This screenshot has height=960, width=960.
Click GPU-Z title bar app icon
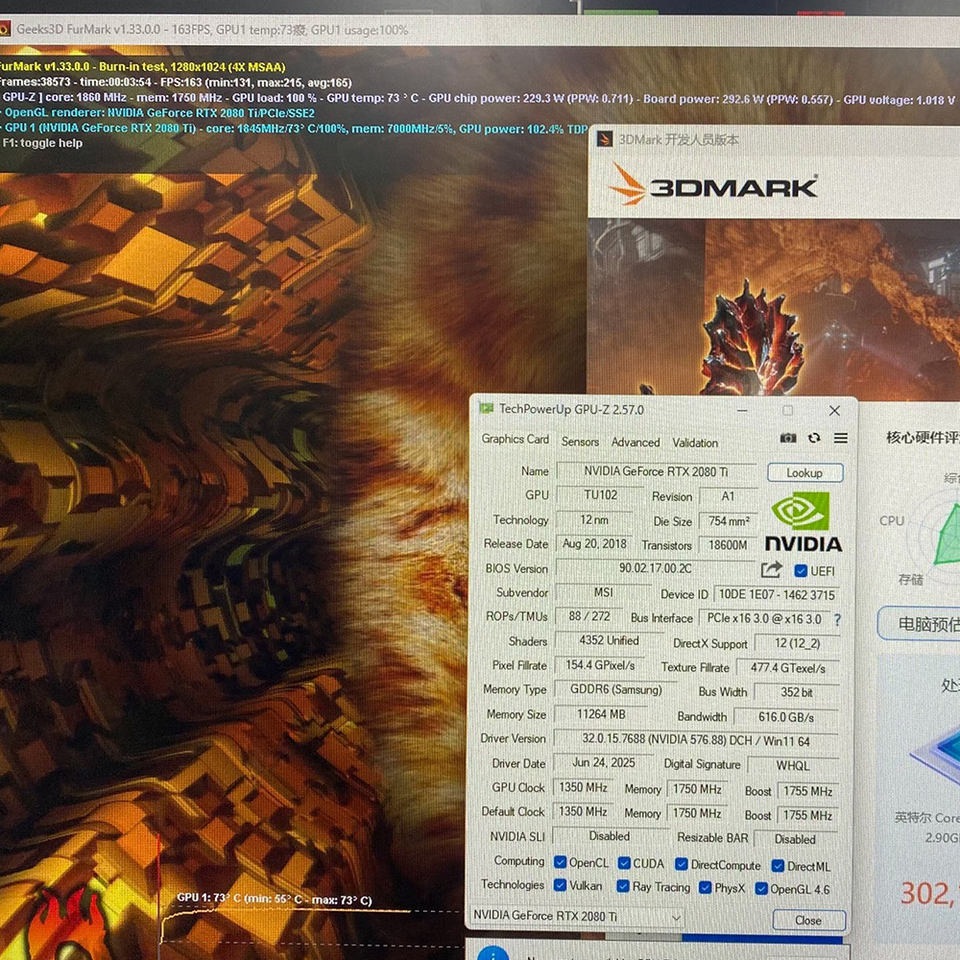pyautogui.click(x=486, y=408)
